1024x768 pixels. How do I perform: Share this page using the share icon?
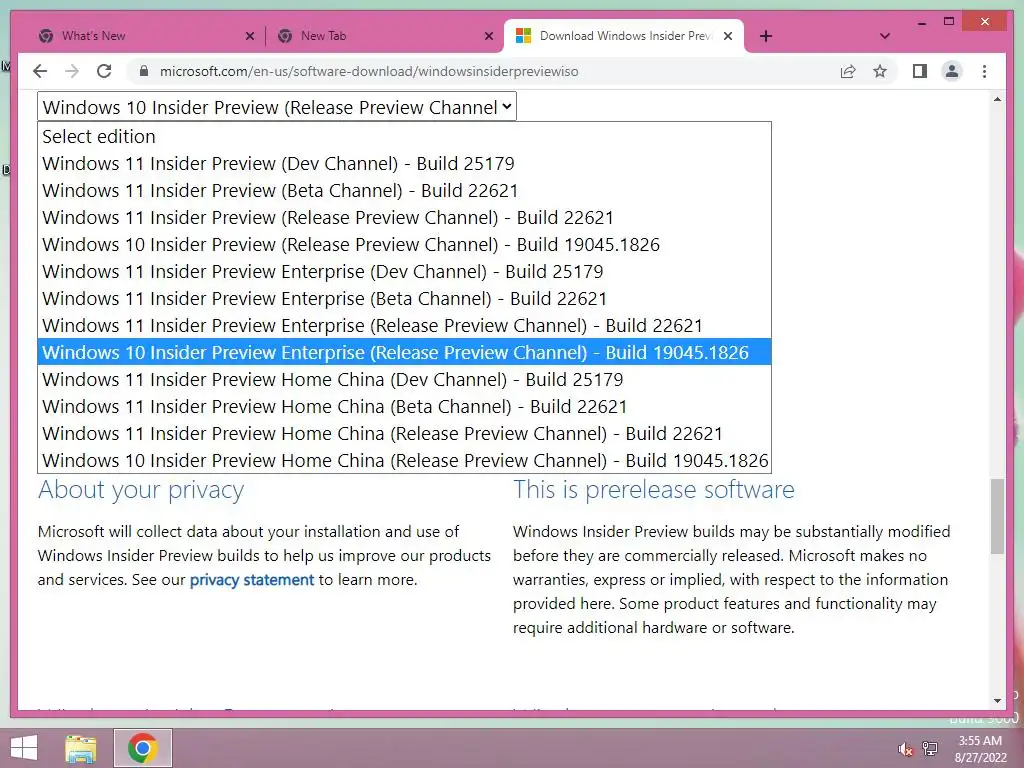click(848, 71)
